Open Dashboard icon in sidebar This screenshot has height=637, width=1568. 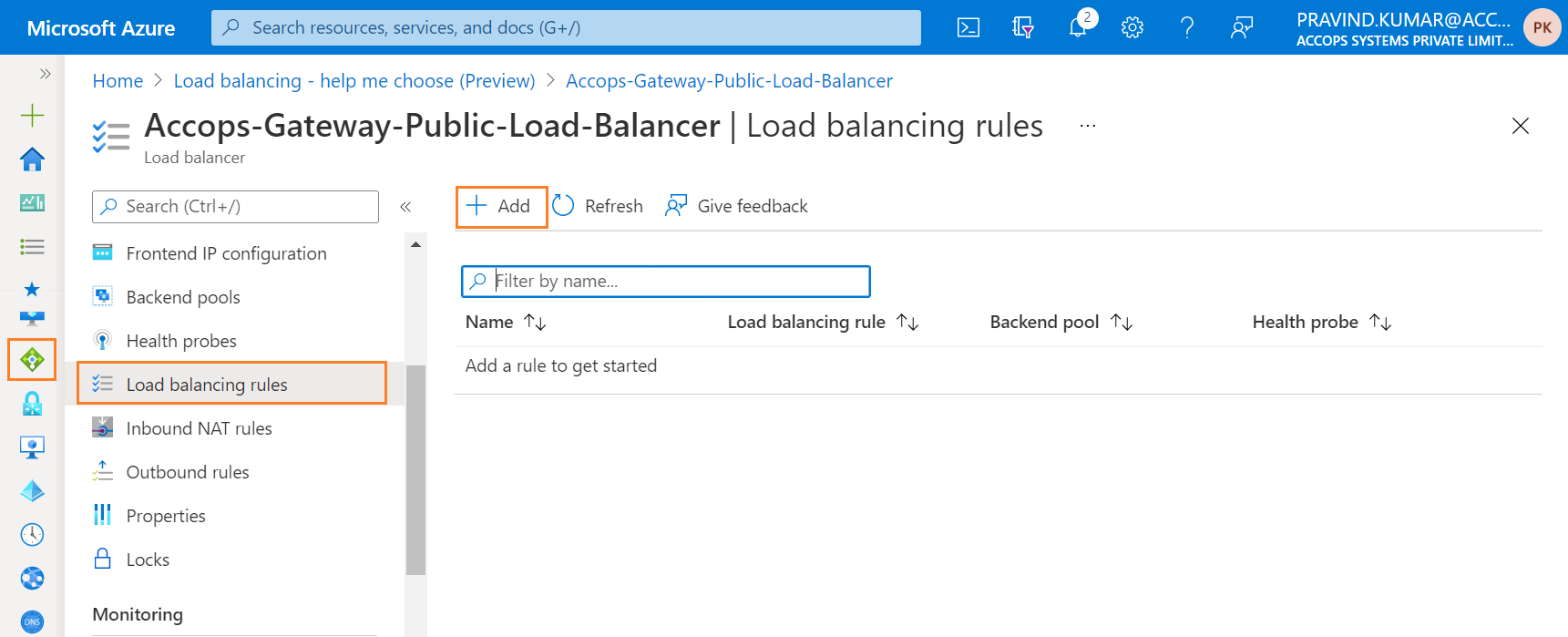[x=32, y=202]
